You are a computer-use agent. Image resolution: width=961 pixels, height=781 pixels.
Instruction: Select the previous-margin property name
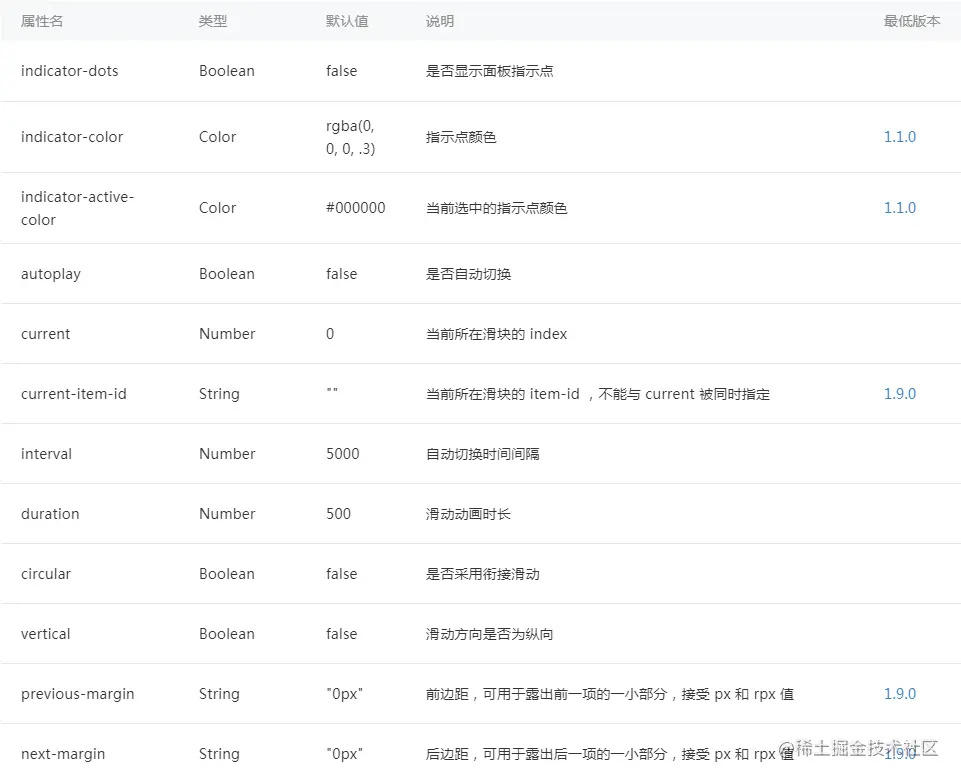(x=77, y=694)
